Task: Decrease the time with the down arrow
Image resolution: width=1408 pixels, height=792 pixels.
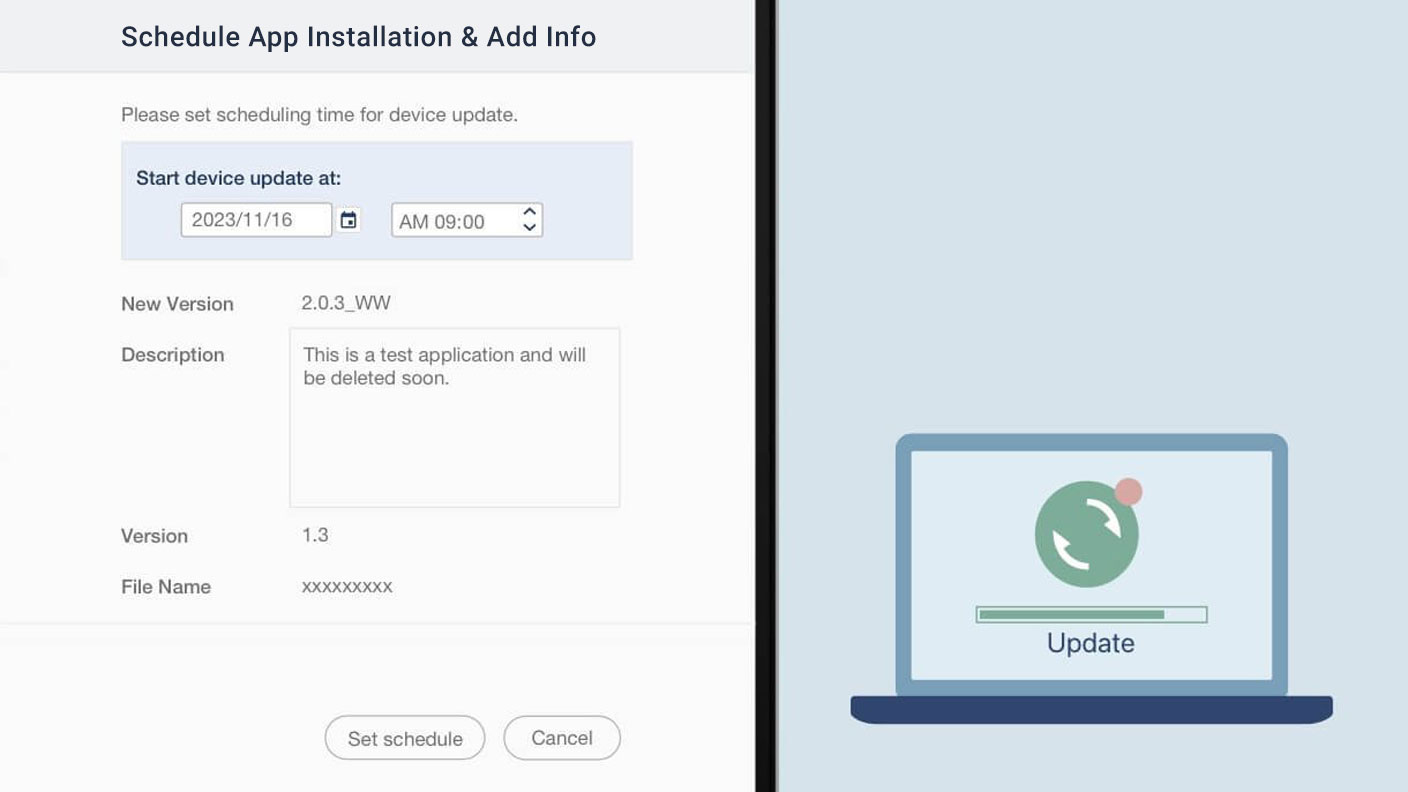Action: pyautogui.click(x=530, y=228)
